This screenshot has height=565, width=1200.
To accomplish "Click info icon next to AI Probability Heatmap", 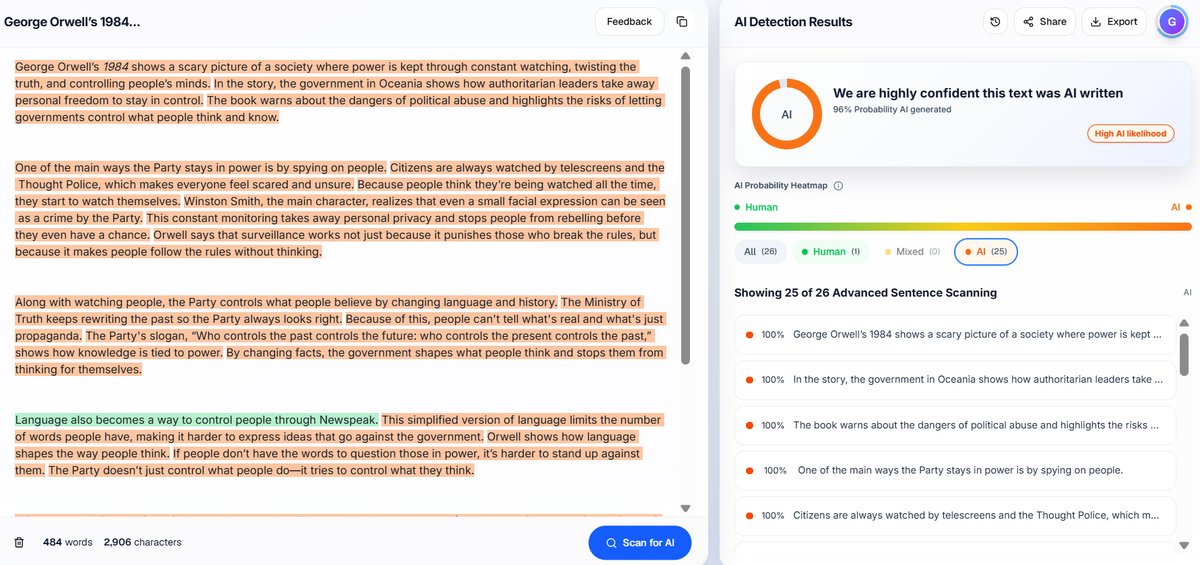I will pos(838,185).
